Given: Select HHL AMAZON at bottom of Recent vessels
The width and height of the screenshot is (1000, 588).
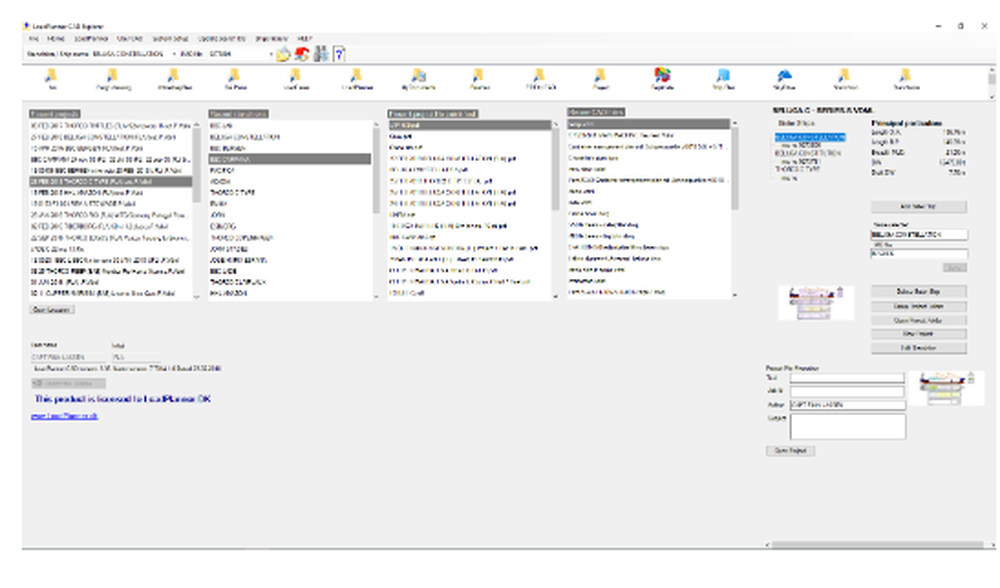Looking at the screenshot, I should (x=290, y=293).
